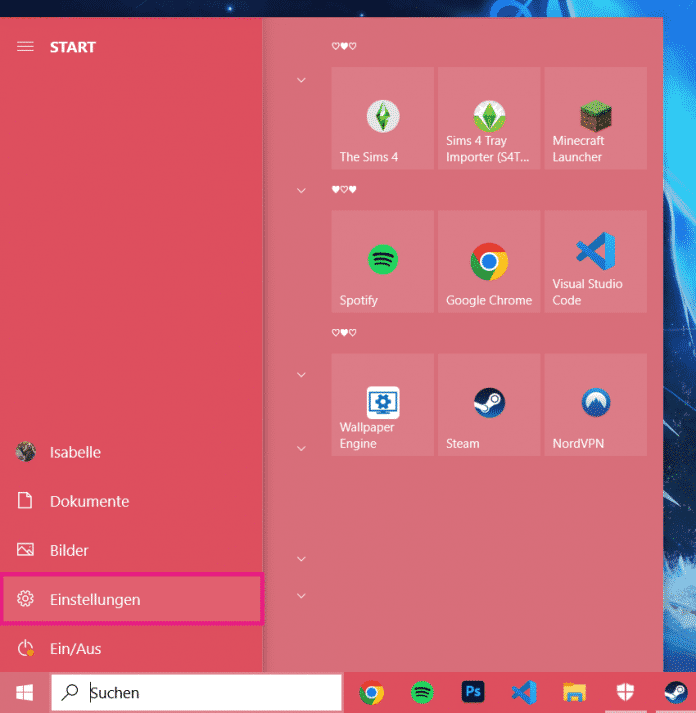
Task: Open The Sims 4 tile
Action: coord(382,118)
